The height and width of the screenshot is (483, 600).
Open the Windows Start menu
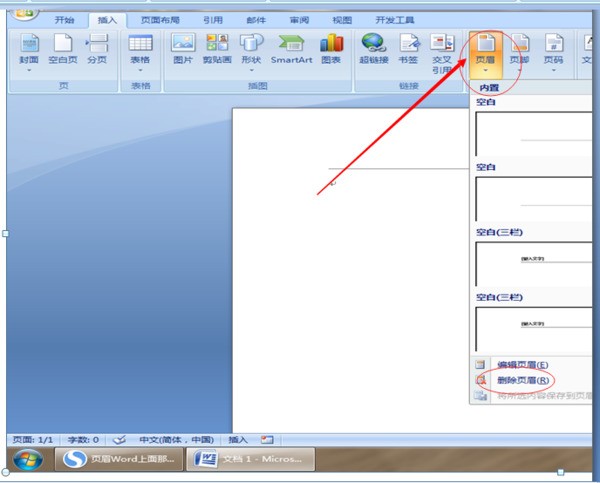[x=28, y=459]
